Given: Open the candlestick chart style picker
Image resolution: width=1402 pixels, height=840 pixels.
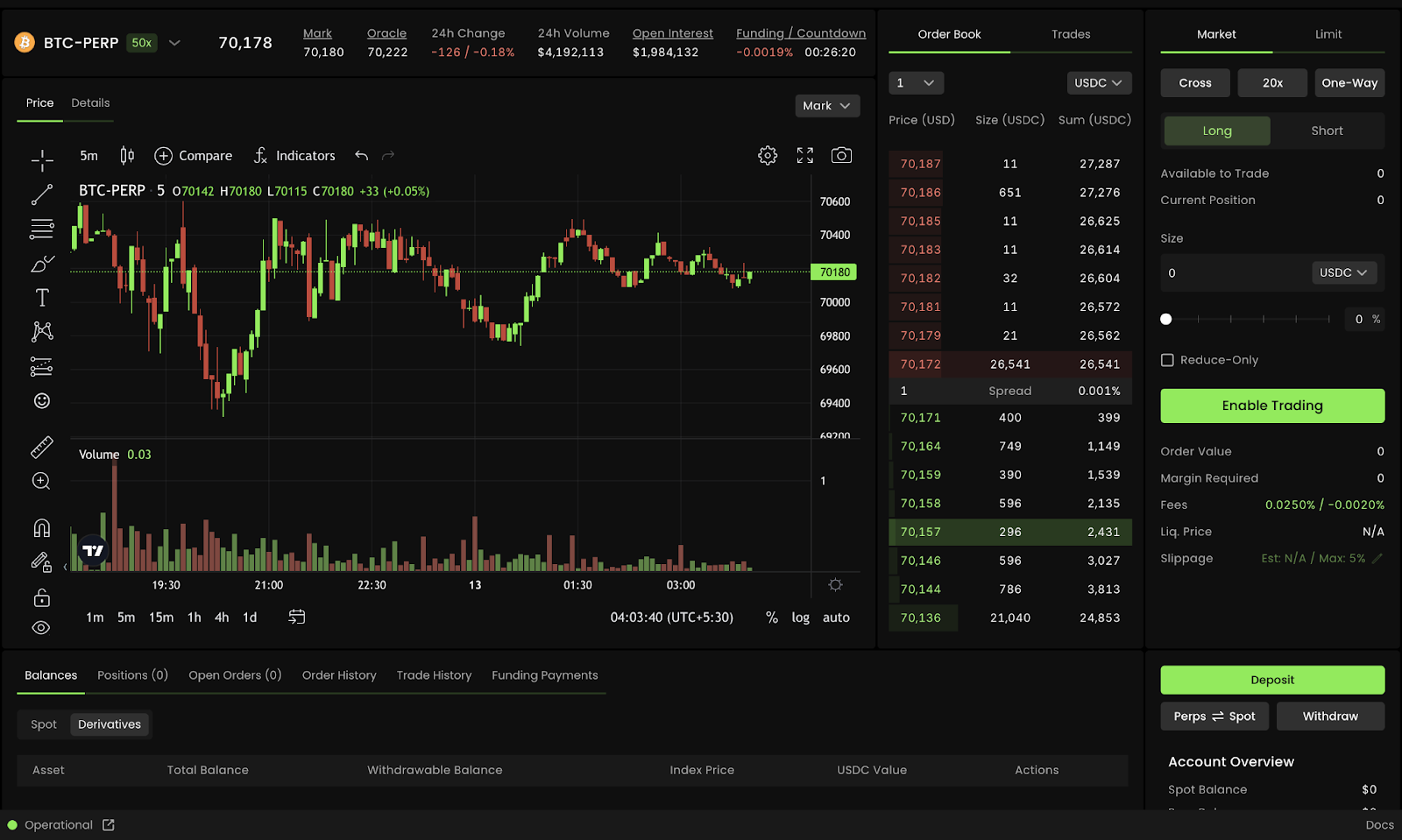Looking at the screenshot, I should click(x=127, y=155).
